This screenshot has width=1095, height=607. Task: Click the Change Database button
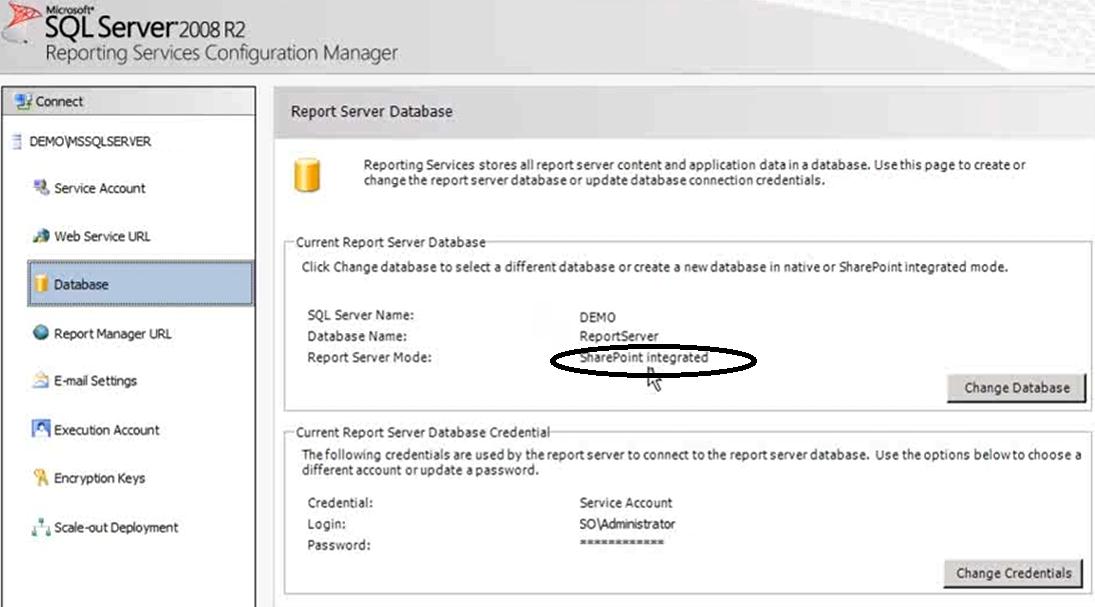click(1016, 388)
